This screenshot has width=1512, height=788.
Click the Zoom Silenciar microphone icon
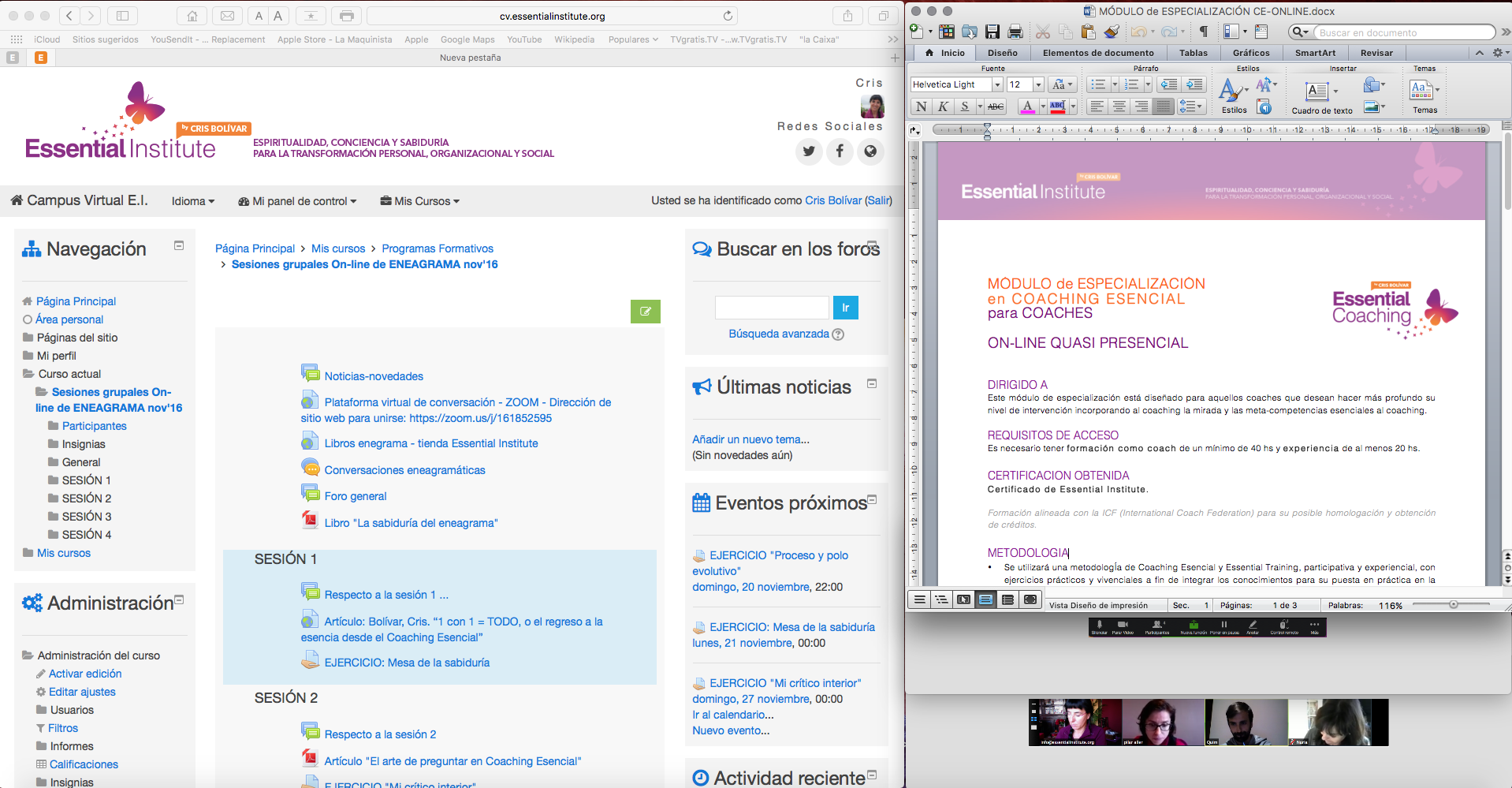coord(1099,625)
